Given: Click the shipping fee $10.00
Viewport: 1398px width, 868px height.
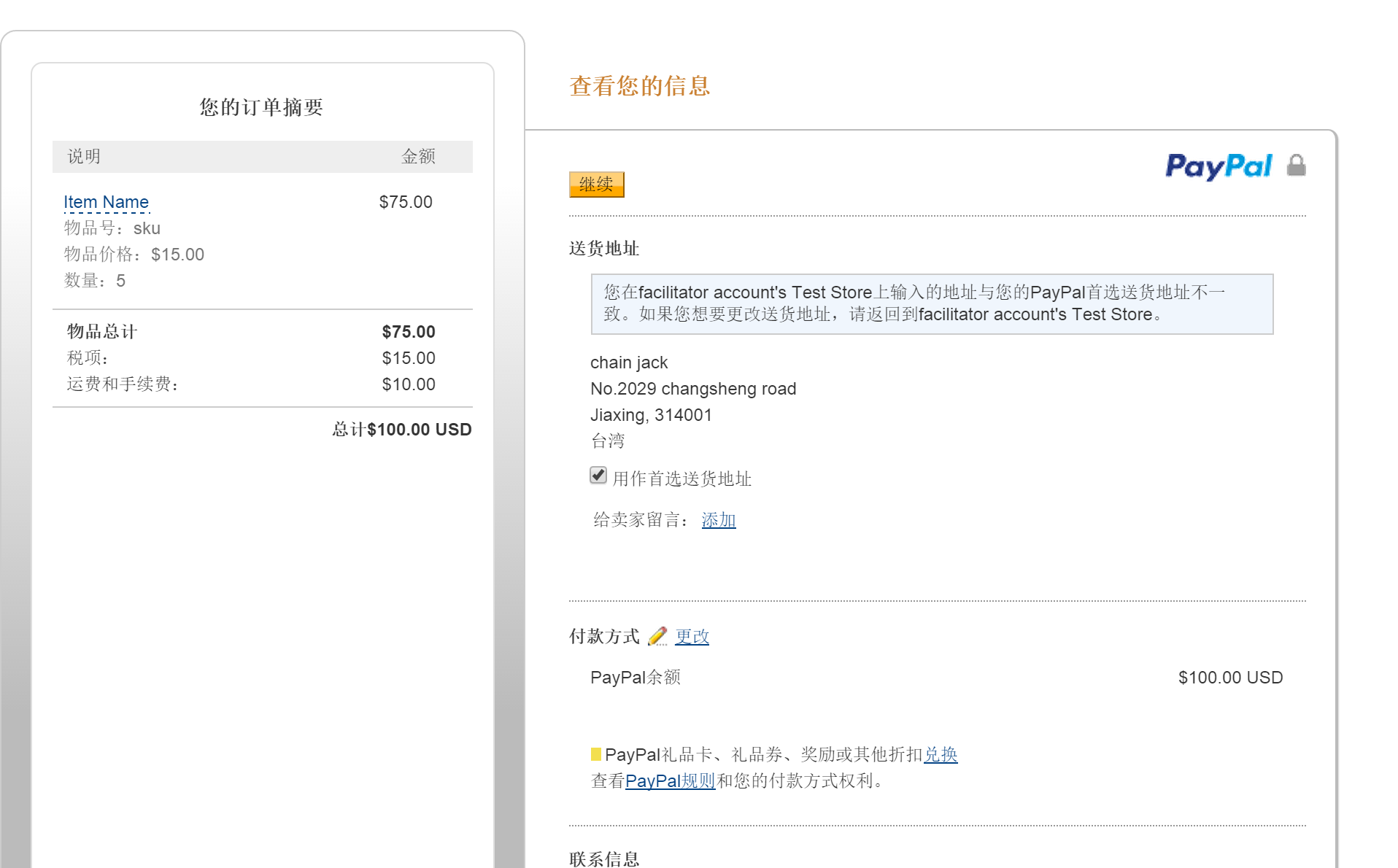Looking at the screenshot, I should tap(409, 384).
